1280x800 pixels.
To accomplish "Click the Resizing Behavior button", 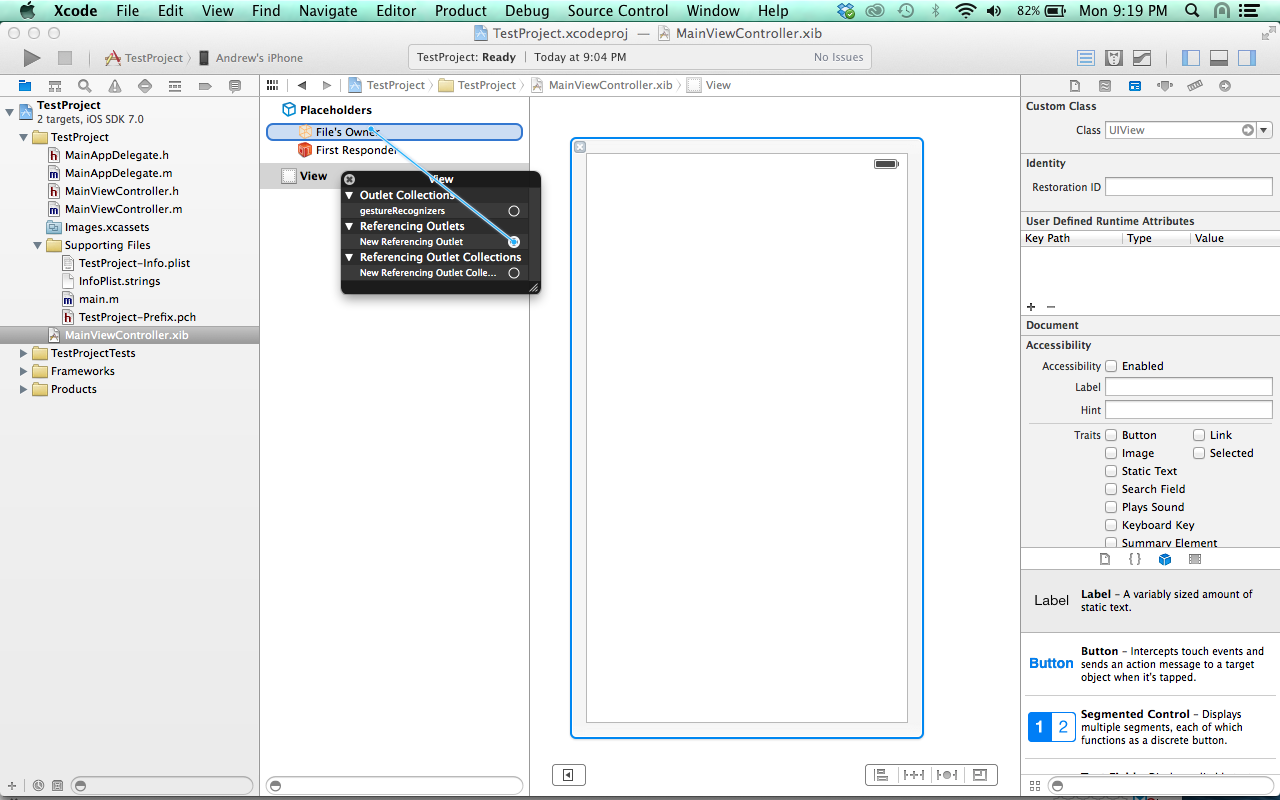I will pyautogui.click(x=980, y=775).
